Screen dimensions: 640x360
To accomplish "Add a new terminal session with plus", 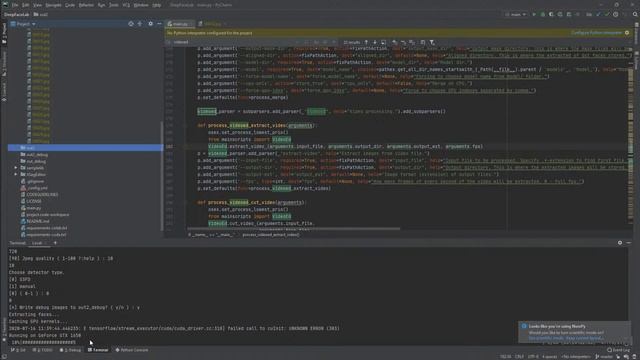I will pos(55,243).
